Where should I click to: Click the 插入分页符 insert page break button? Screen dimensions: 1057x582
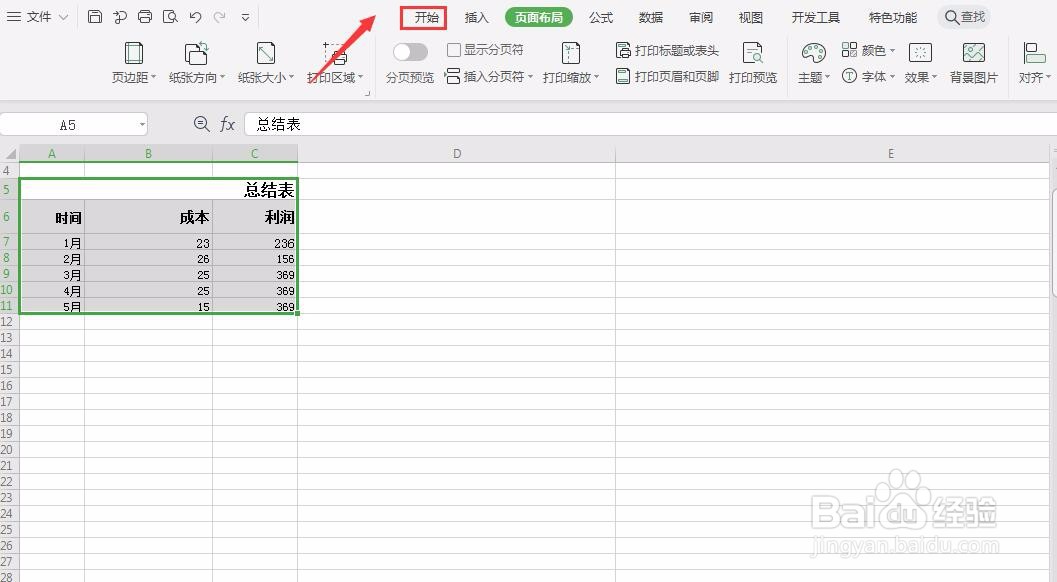[x=489, y=74]
